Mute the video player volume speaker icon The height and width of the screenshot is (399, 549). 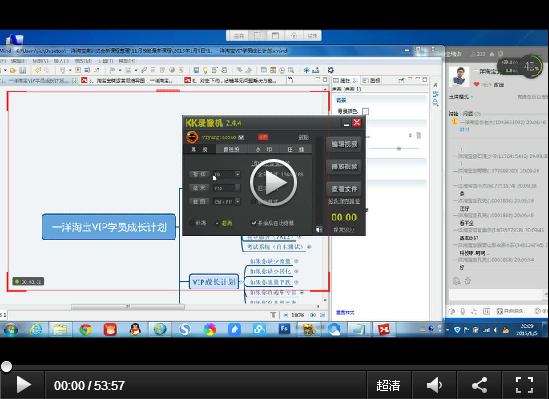click(434, 385)
